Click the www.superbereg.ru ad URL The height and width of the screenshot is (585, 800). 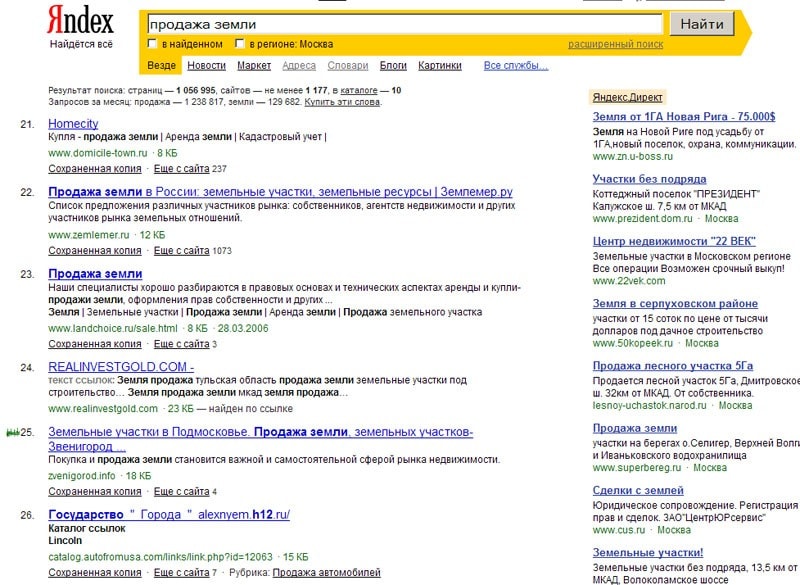[x=637, y=468]
